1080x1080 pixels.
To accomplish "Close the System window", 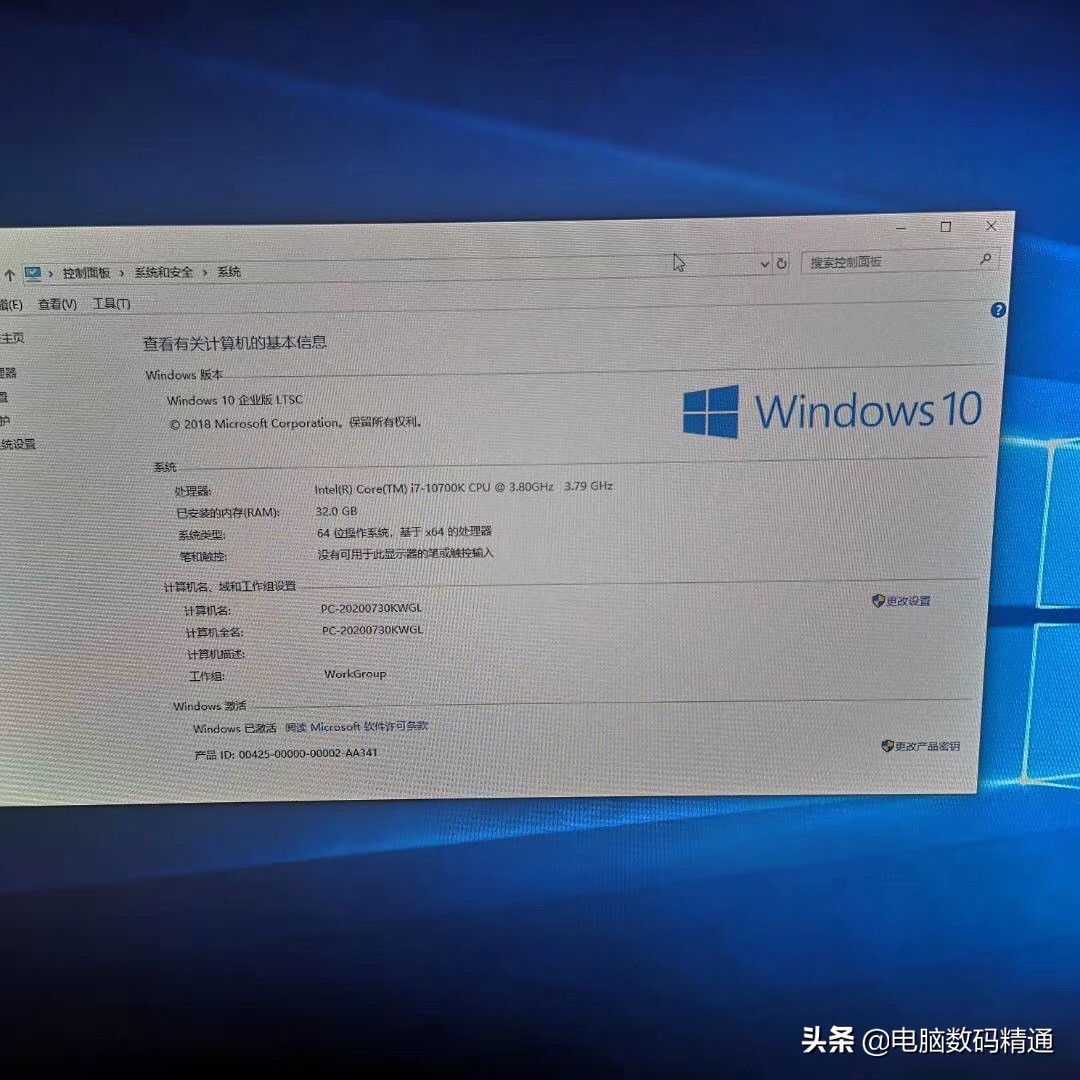I will (x=990, y=226).
